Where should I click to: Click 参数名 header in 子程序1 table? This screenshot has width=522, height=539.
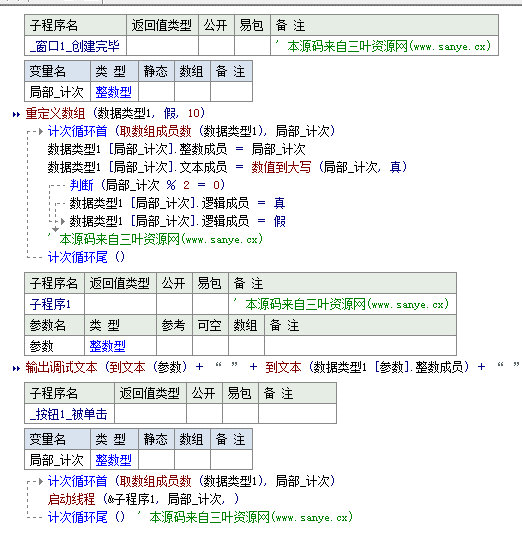click(x=47, y=325)
